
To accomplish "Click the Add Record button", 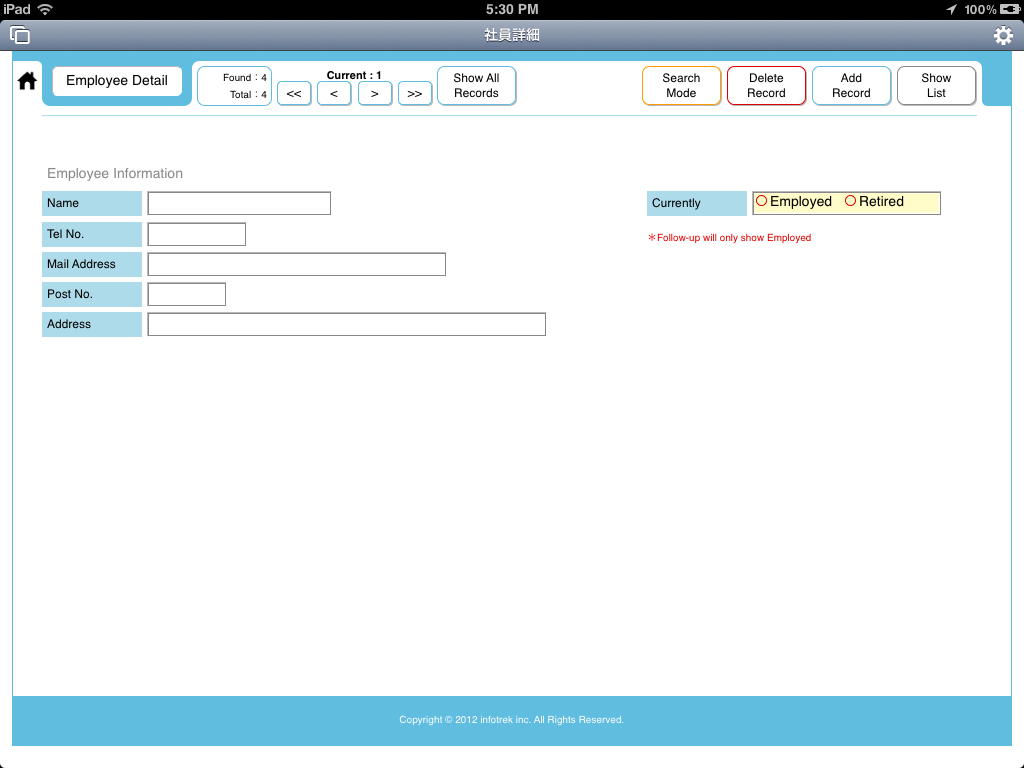I will (851, 86).
